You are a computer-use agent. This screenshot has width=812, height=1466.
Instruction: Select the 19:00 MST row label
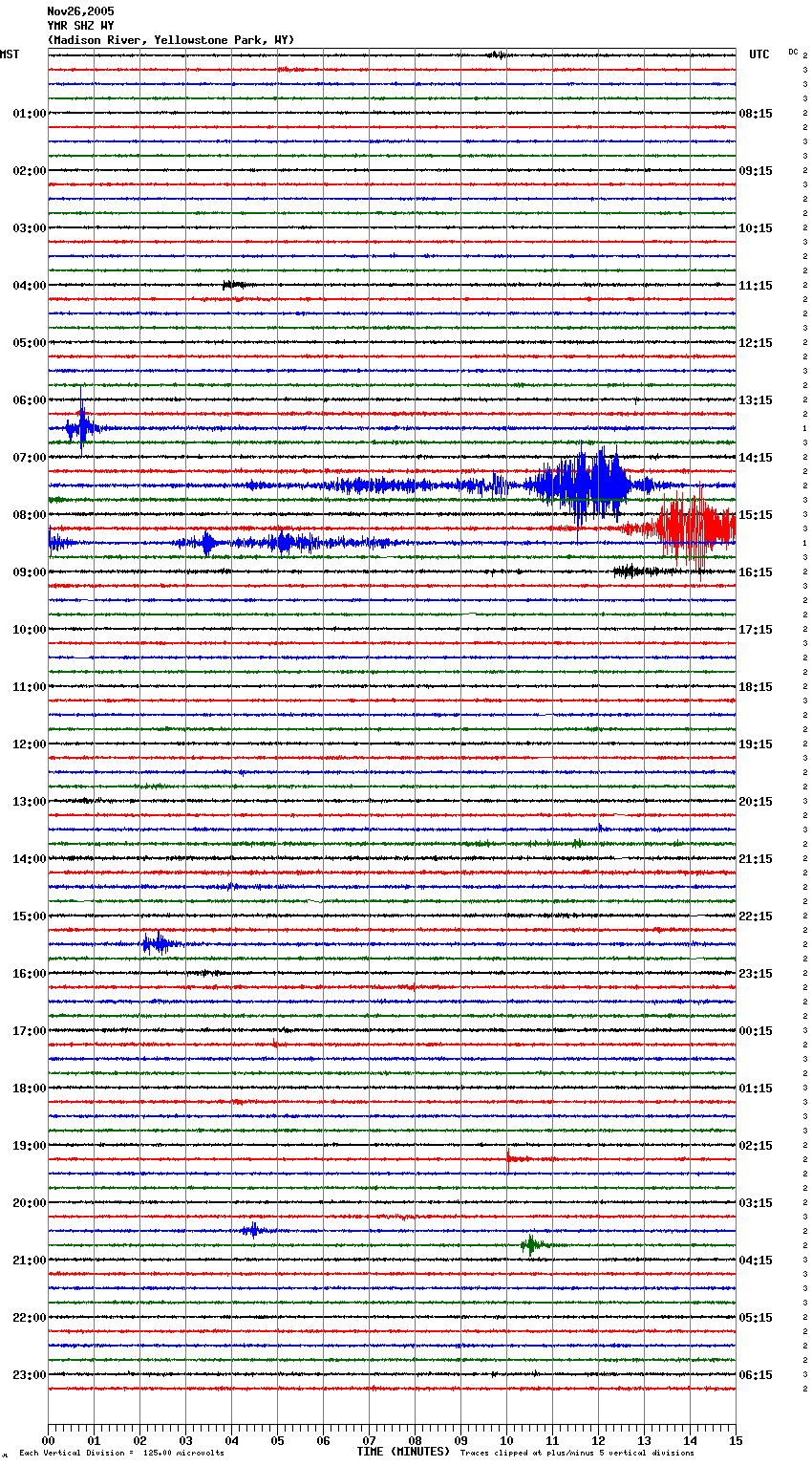[29, 1146]
